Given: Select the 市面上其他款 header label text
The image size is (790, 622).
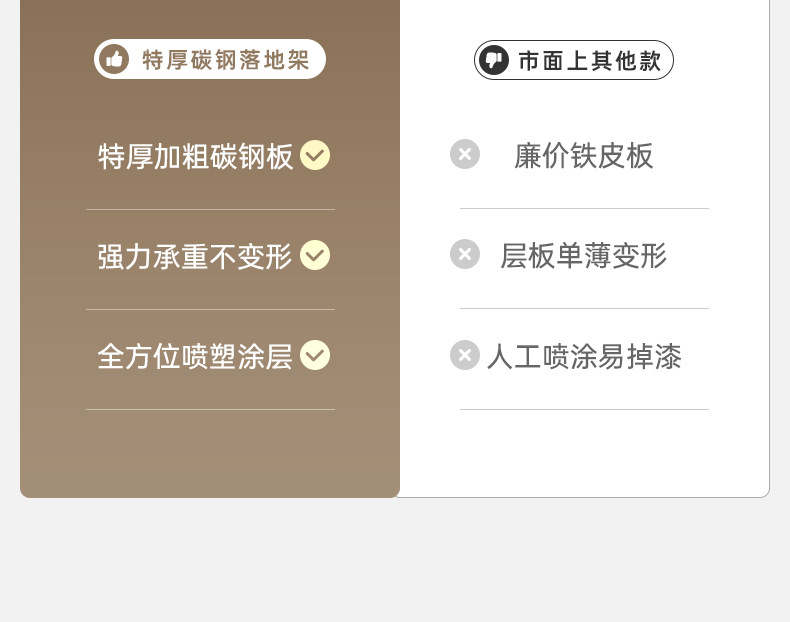Looking at the screenshot, I should click(589, 61).
